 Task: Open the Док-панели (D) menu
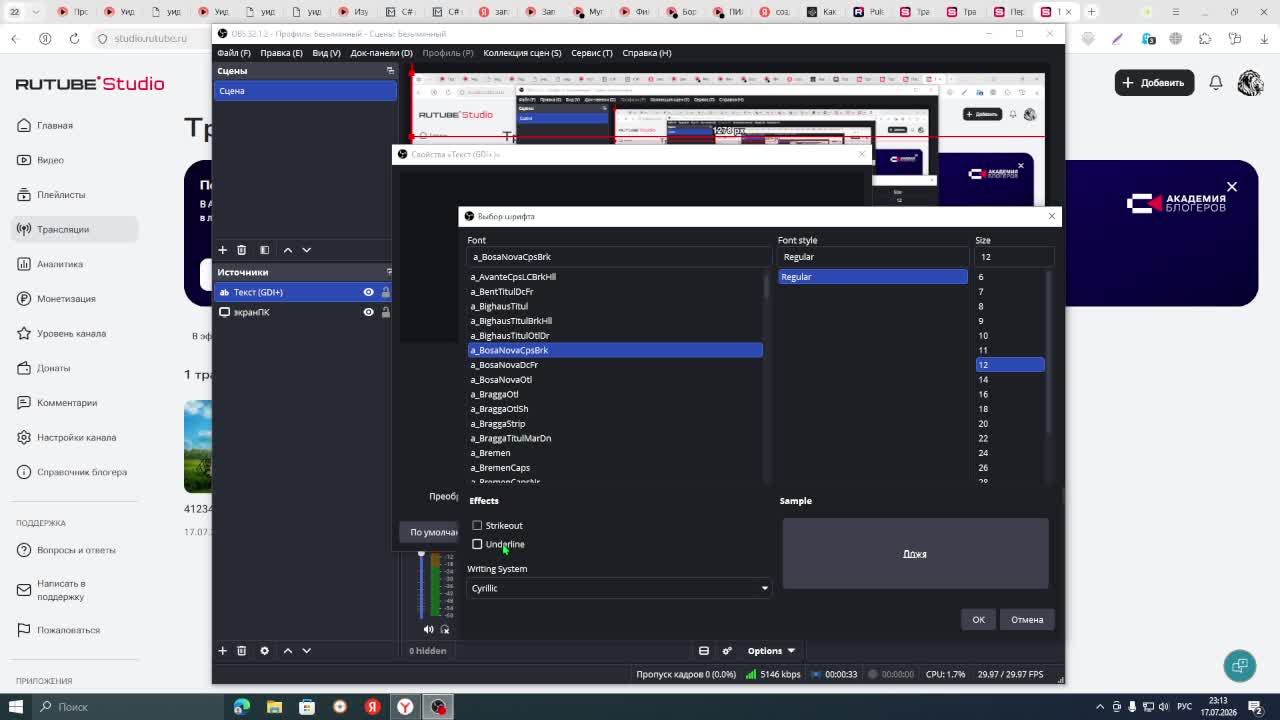pos(381,53)
